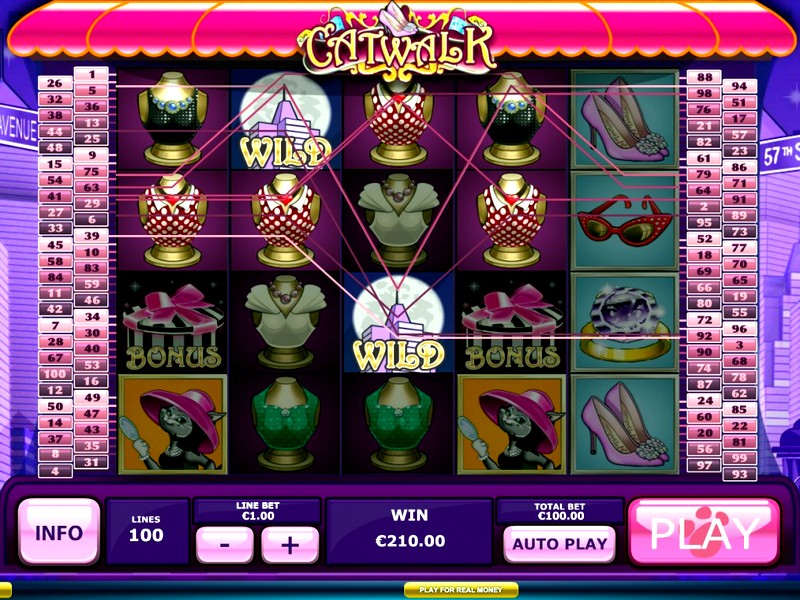This screenshot has width=800, height=600.
Task: Follow the Play For Real Money link
Action: click(x=461, y=590)
